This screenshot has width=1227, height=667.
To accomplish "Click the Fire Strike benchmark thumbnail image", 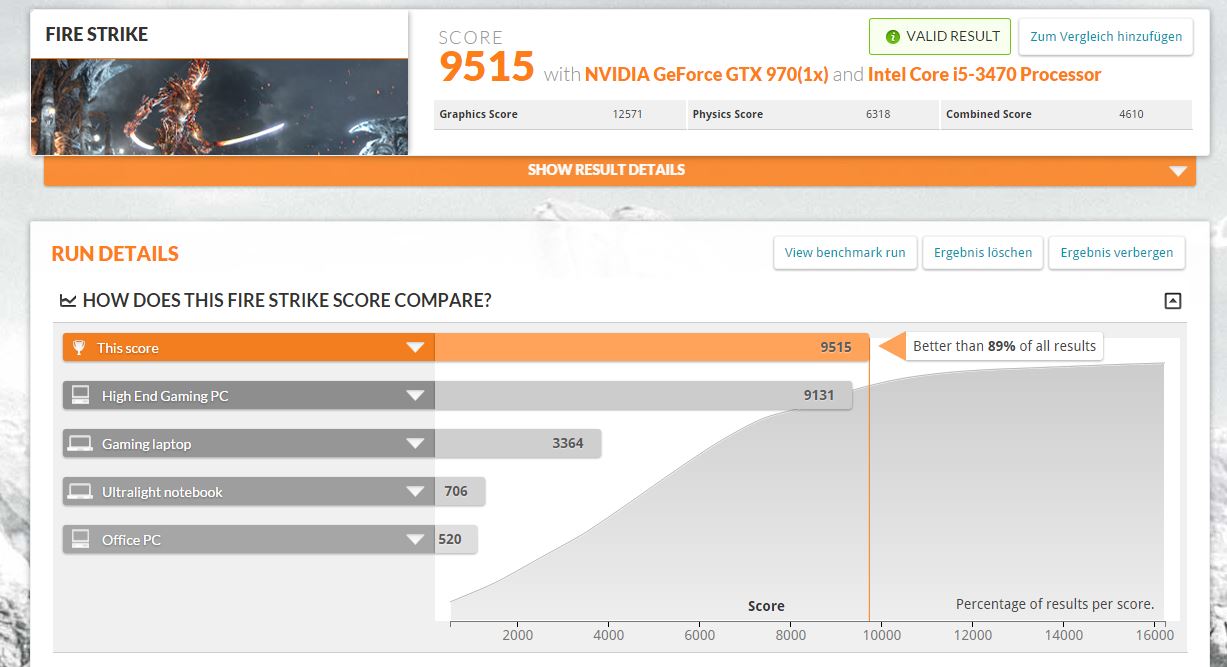I will [219, 107].
